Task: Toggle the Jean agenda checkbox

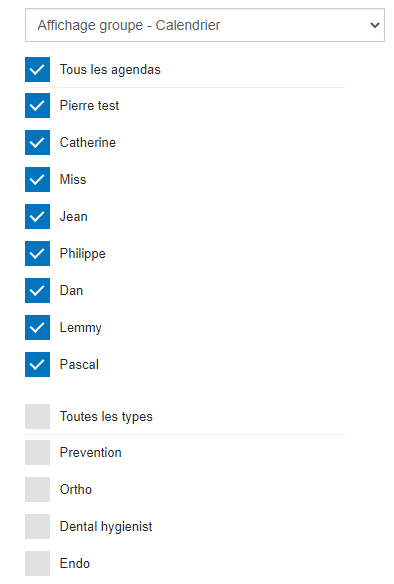Action: [x=37, y=216]
